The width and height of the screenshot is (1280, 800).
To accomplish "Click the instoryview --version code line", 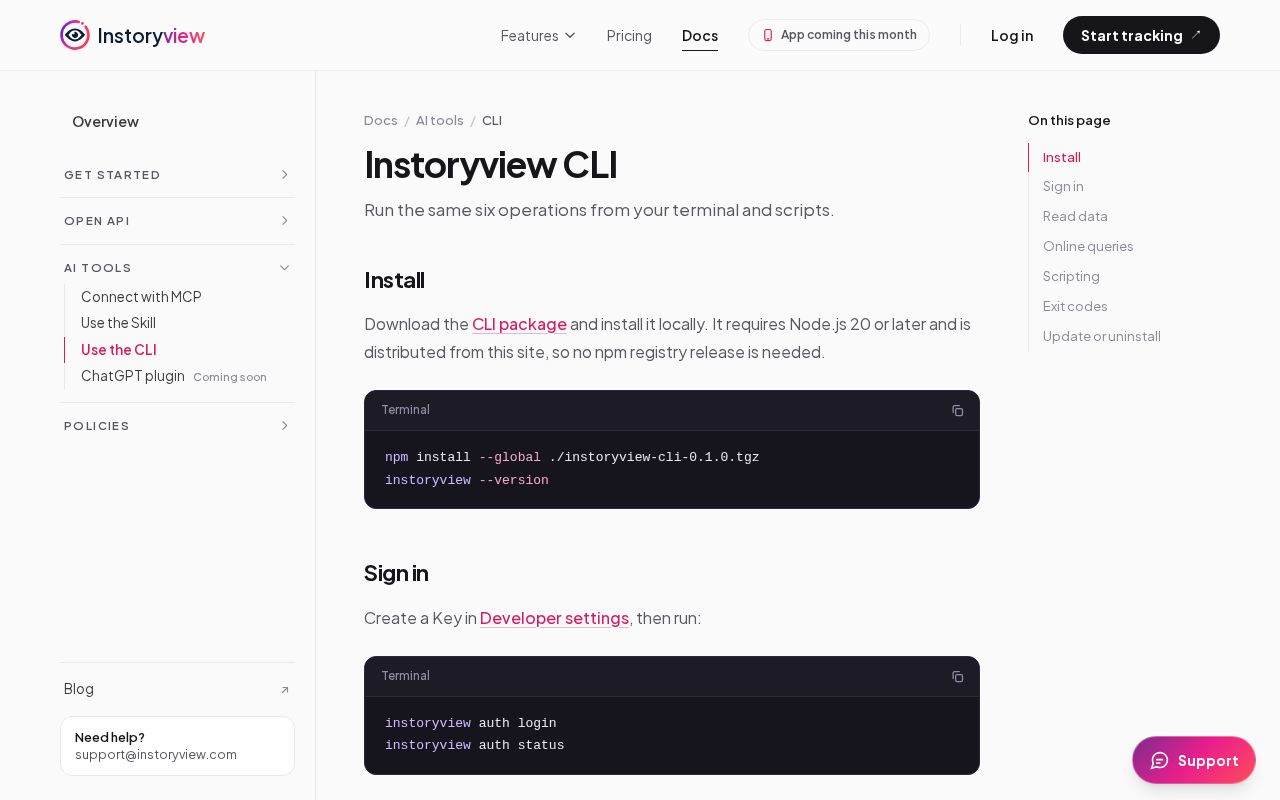I will pyautogui.click(x=467, y=481).
